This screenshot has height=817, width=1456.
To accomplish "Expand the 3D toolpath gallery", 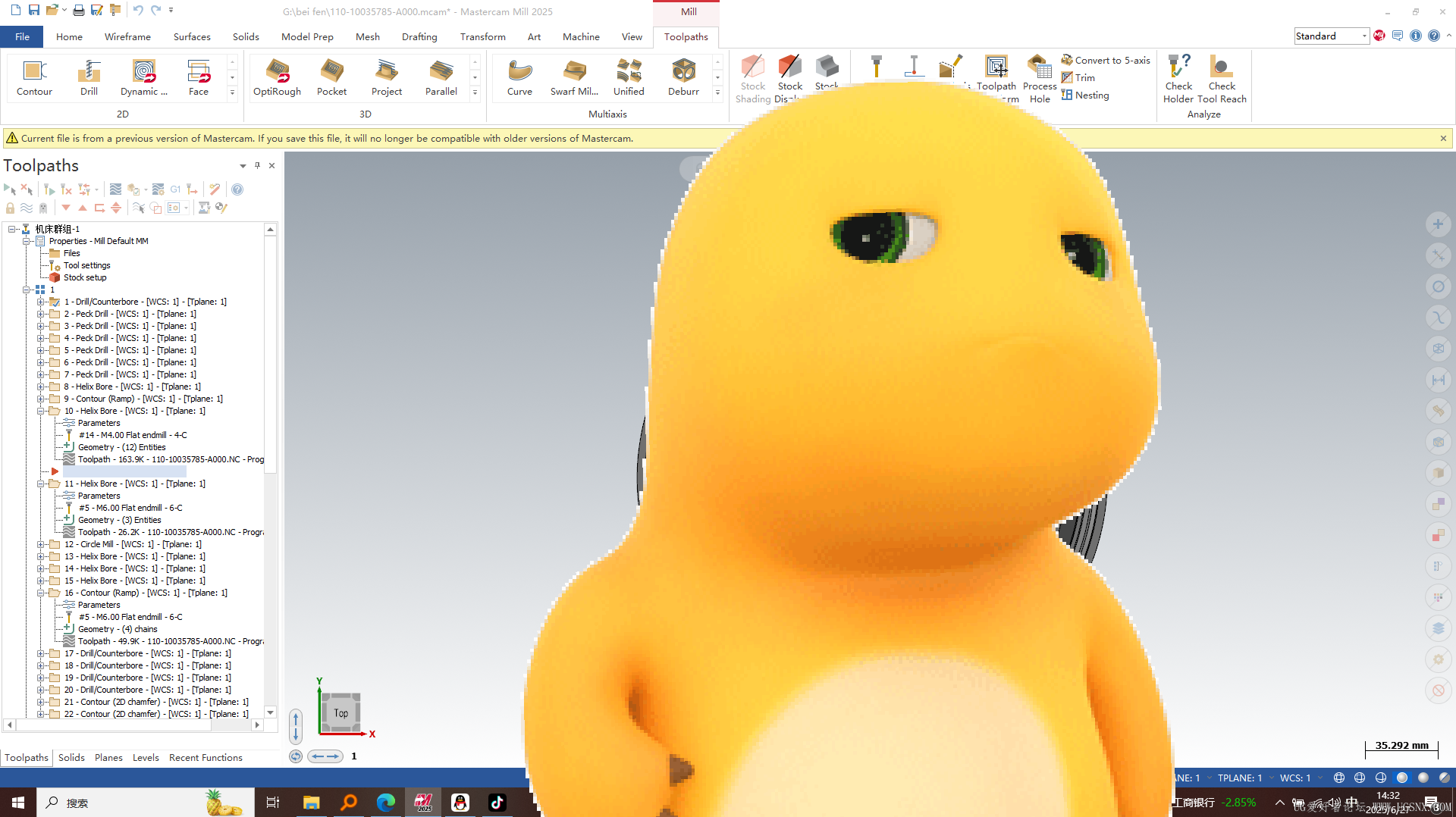I will (x=475, y=92).
